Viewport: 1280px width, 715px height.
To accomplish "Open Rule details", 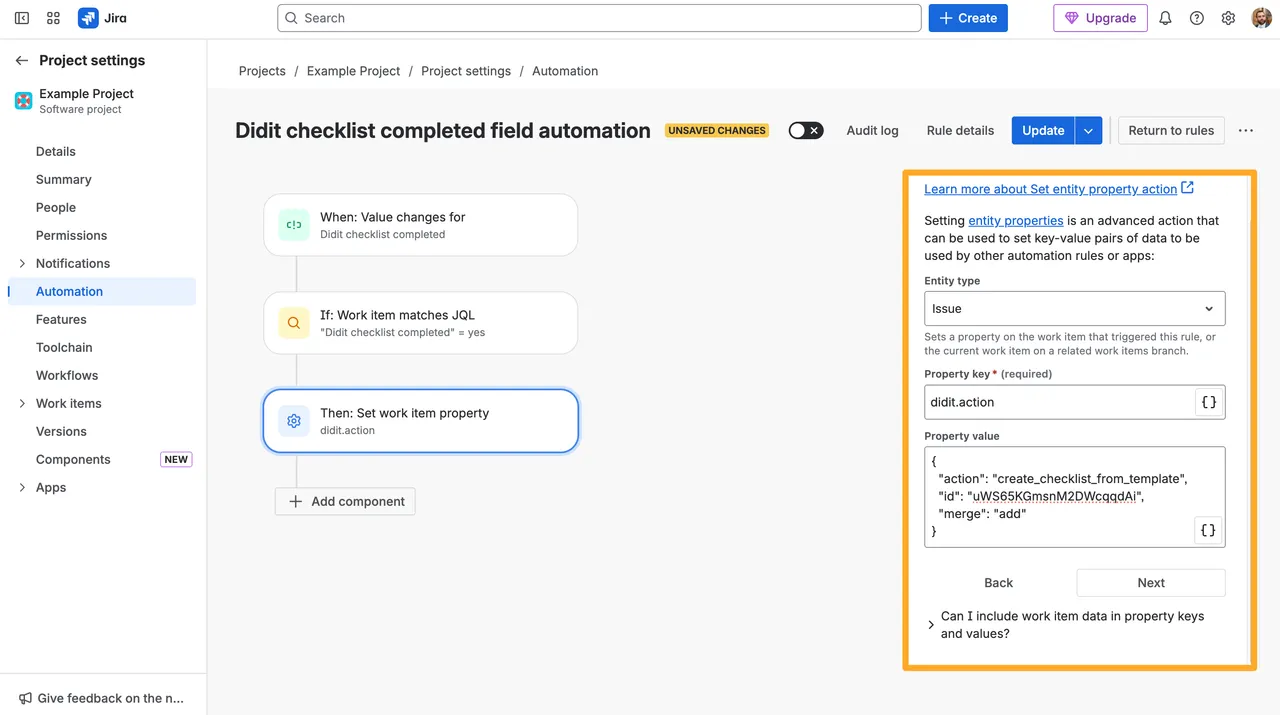I will (x=960, y=130).
